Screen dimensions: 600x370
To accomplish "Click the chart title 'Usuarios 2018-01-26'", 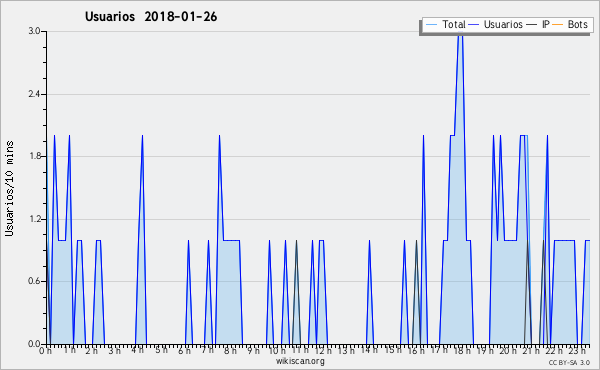I will point(151,17).
